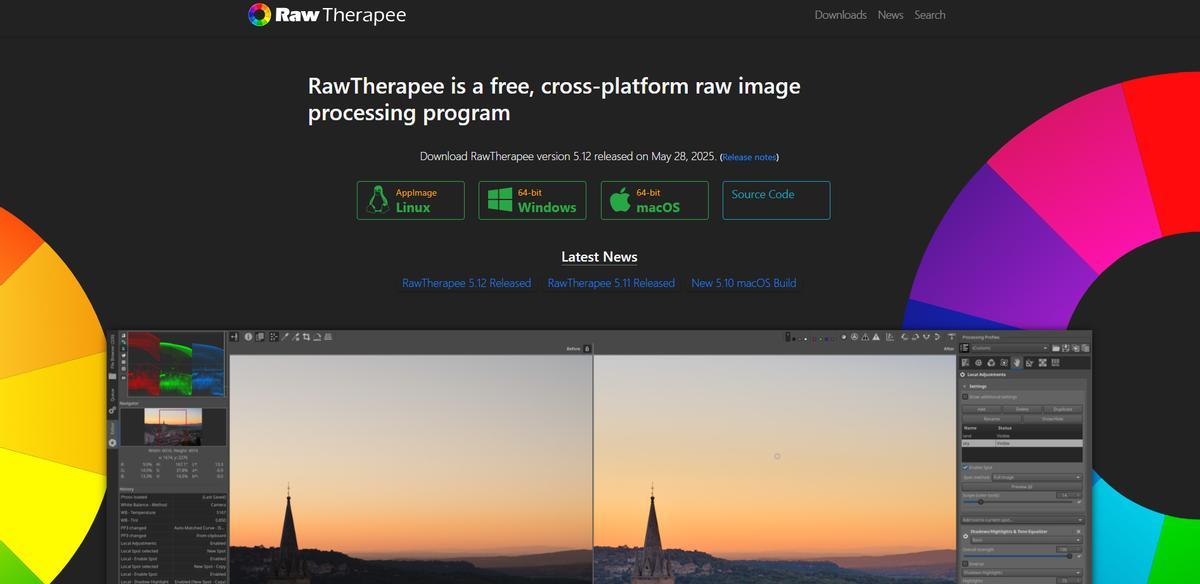Open the Spot method Full image dropdown
Image resolution: width=1200 pixels, height=584 pixels.
pos(1036,477)
